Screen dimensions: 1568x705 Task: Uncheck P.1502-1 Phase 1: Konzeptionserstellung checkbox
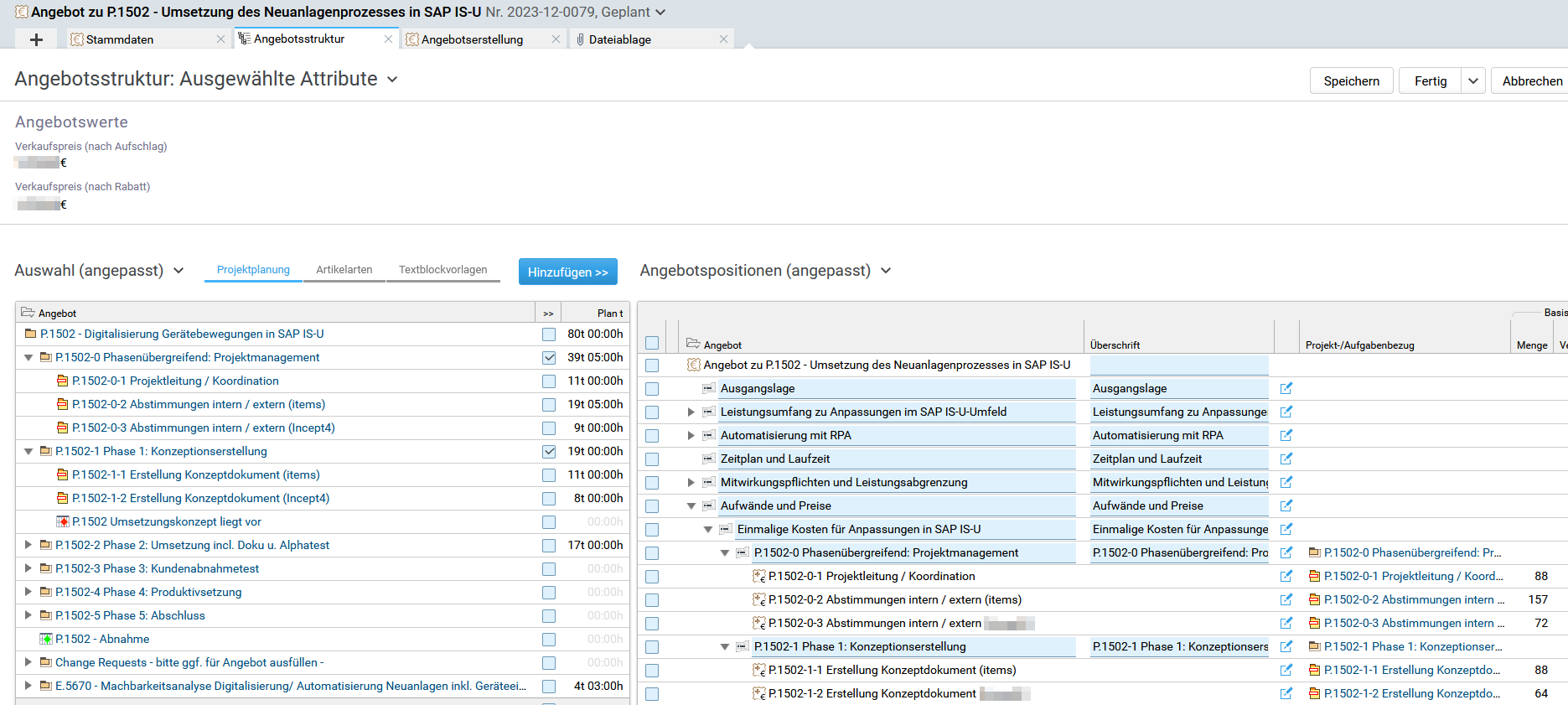tap(549, 452)
